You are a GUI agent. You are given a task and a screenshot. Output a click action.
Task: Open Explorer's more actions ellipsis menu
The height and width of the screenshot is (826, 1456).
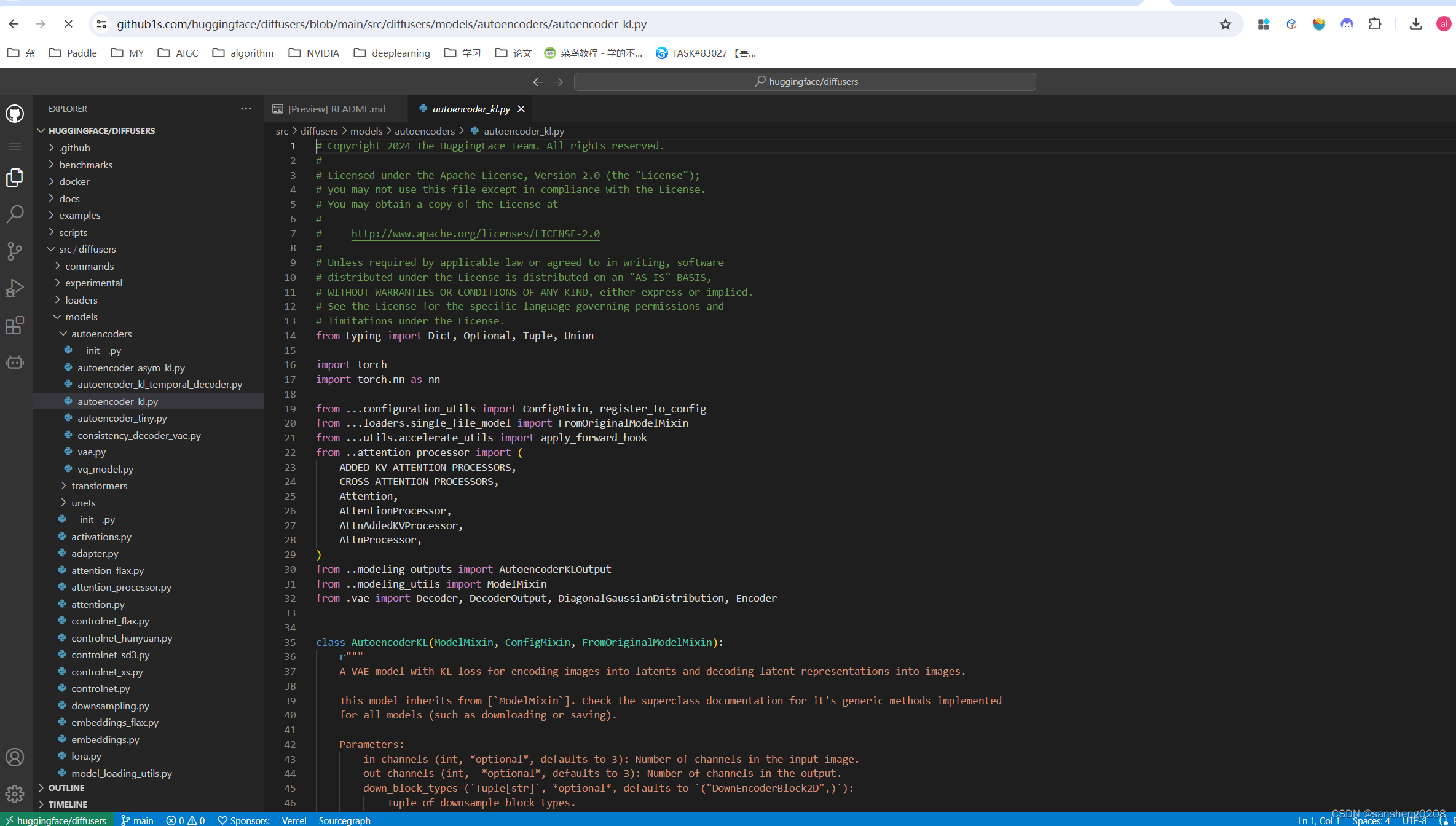246,109
